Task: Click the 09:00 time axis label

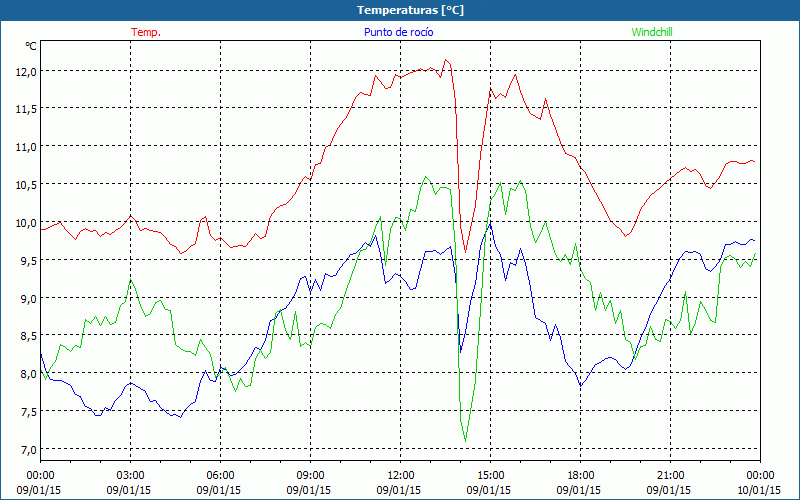Action: (310, 476)
